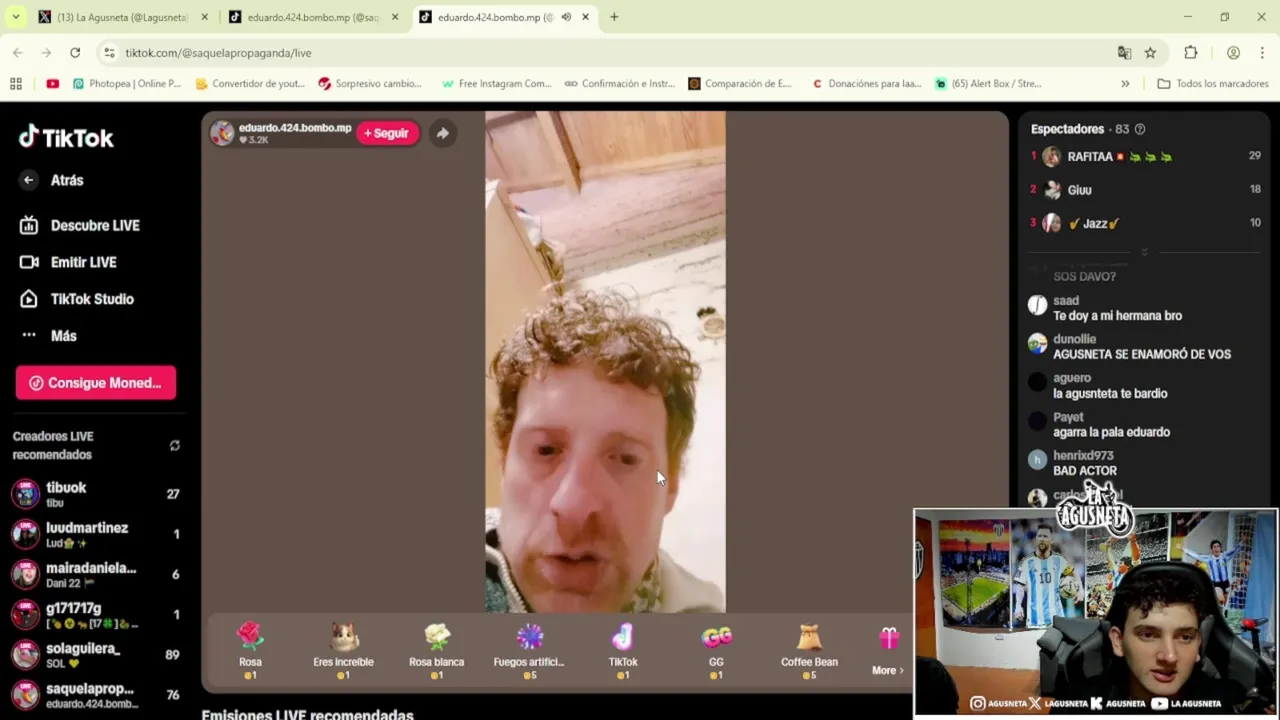The image size is (1280, 720).
Task: Open mairadaniela live creator
Action: [96, 574]
